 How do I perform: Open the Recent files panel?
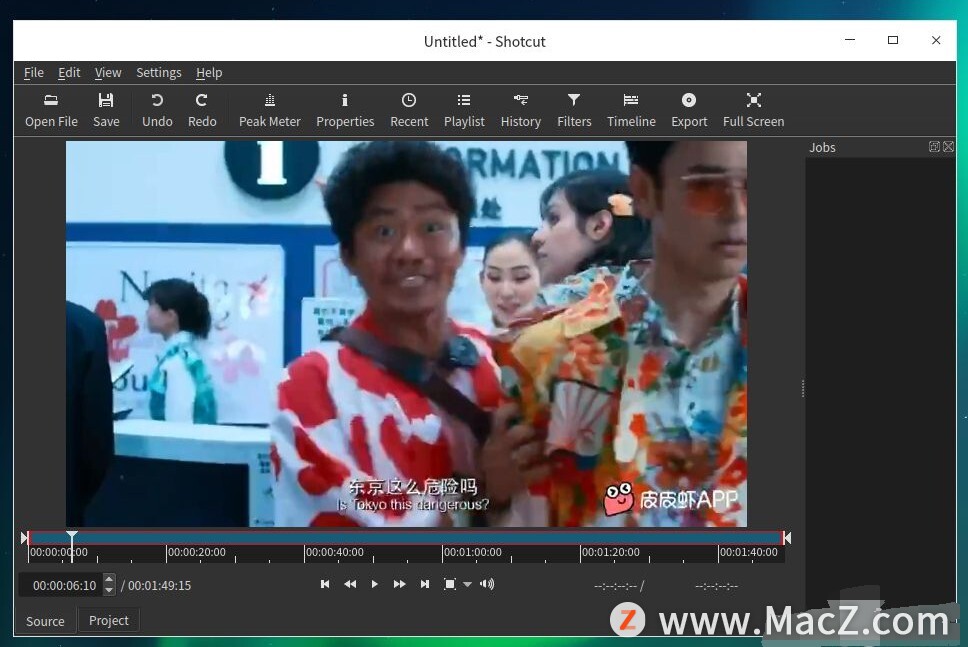coord(409,110)
